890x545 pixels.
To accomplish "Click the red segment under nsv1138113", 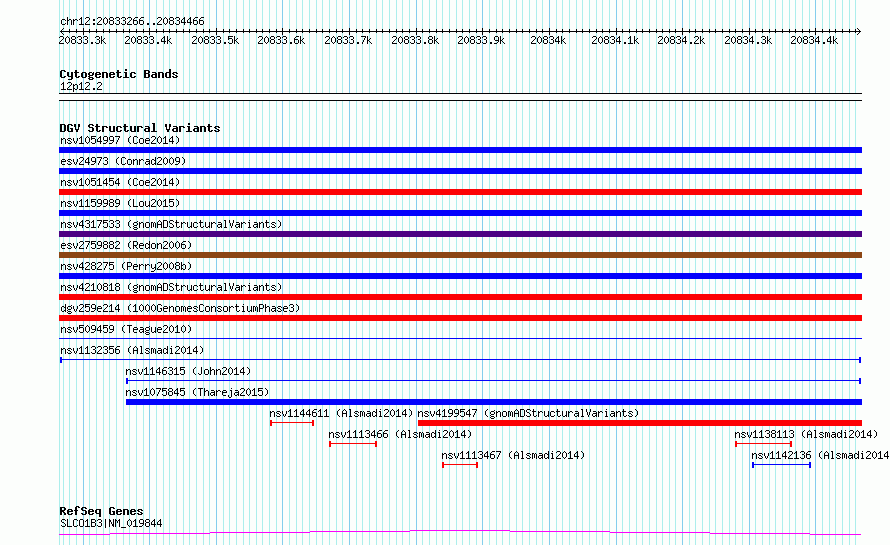I will point(763,444).
